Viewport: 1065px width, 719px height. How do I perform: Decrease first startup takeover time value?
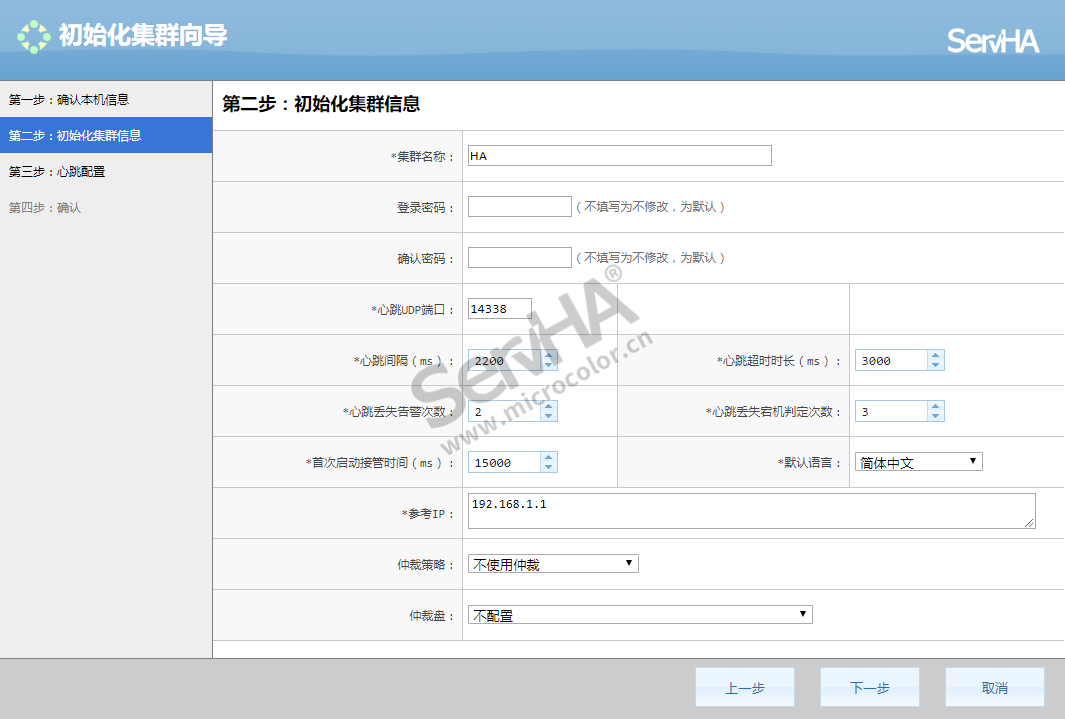tap(548, 468)
